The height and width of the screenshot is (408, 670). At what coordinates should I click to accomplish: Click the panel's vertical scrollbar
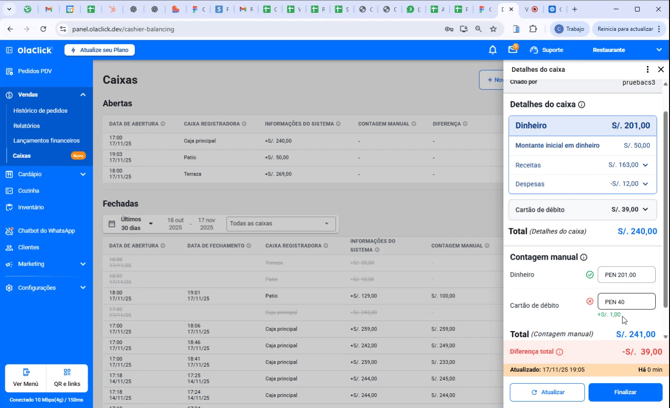(665, 209)
